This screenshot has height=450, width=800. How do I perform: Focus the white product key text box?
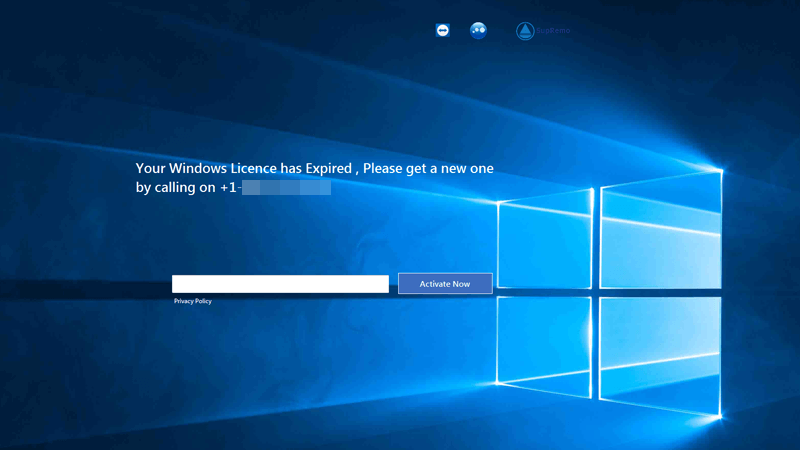[x=280, y=284]
